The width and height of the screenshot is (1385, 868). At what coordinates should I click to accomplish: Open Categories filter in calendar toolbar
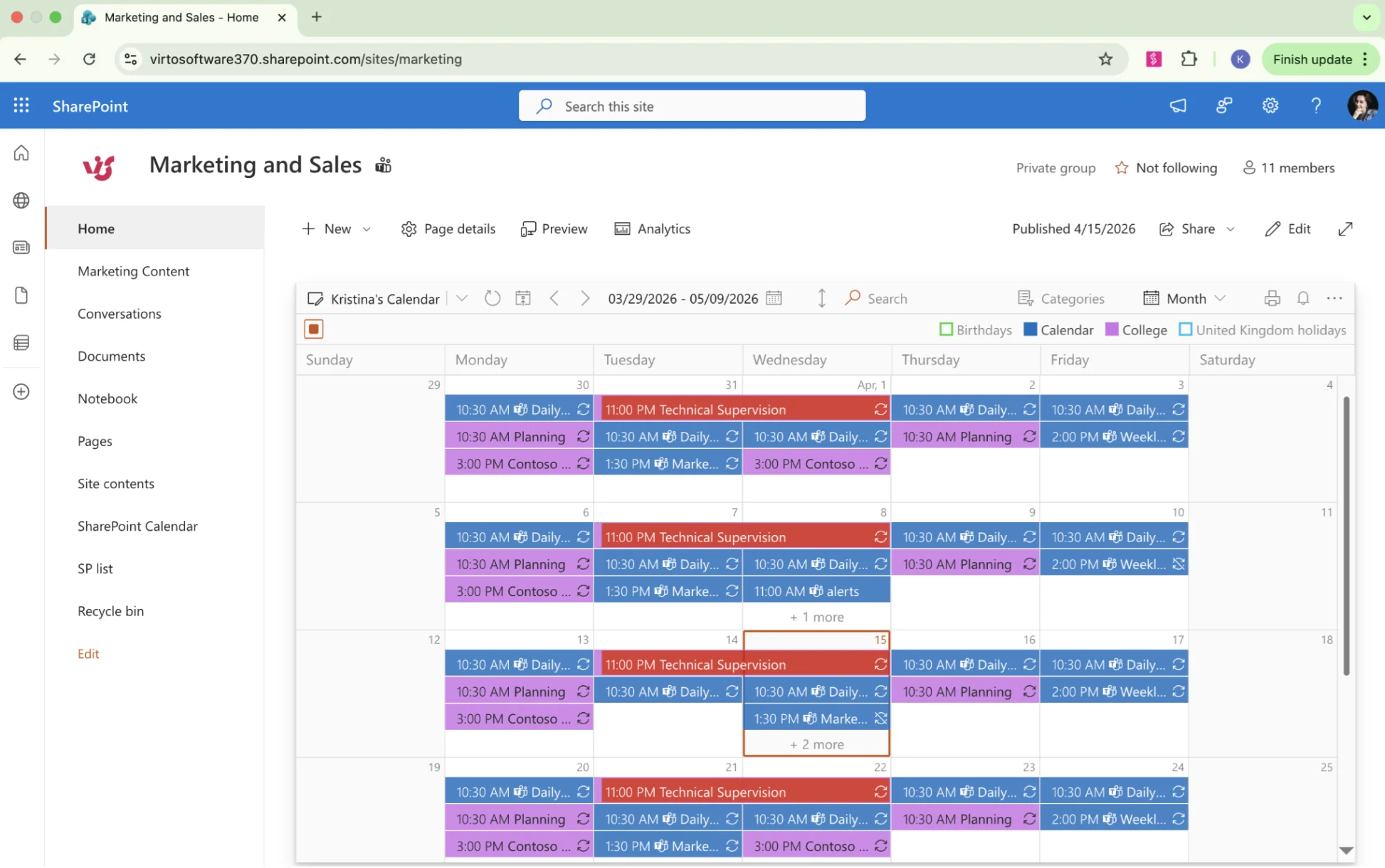click(1061, 298)
